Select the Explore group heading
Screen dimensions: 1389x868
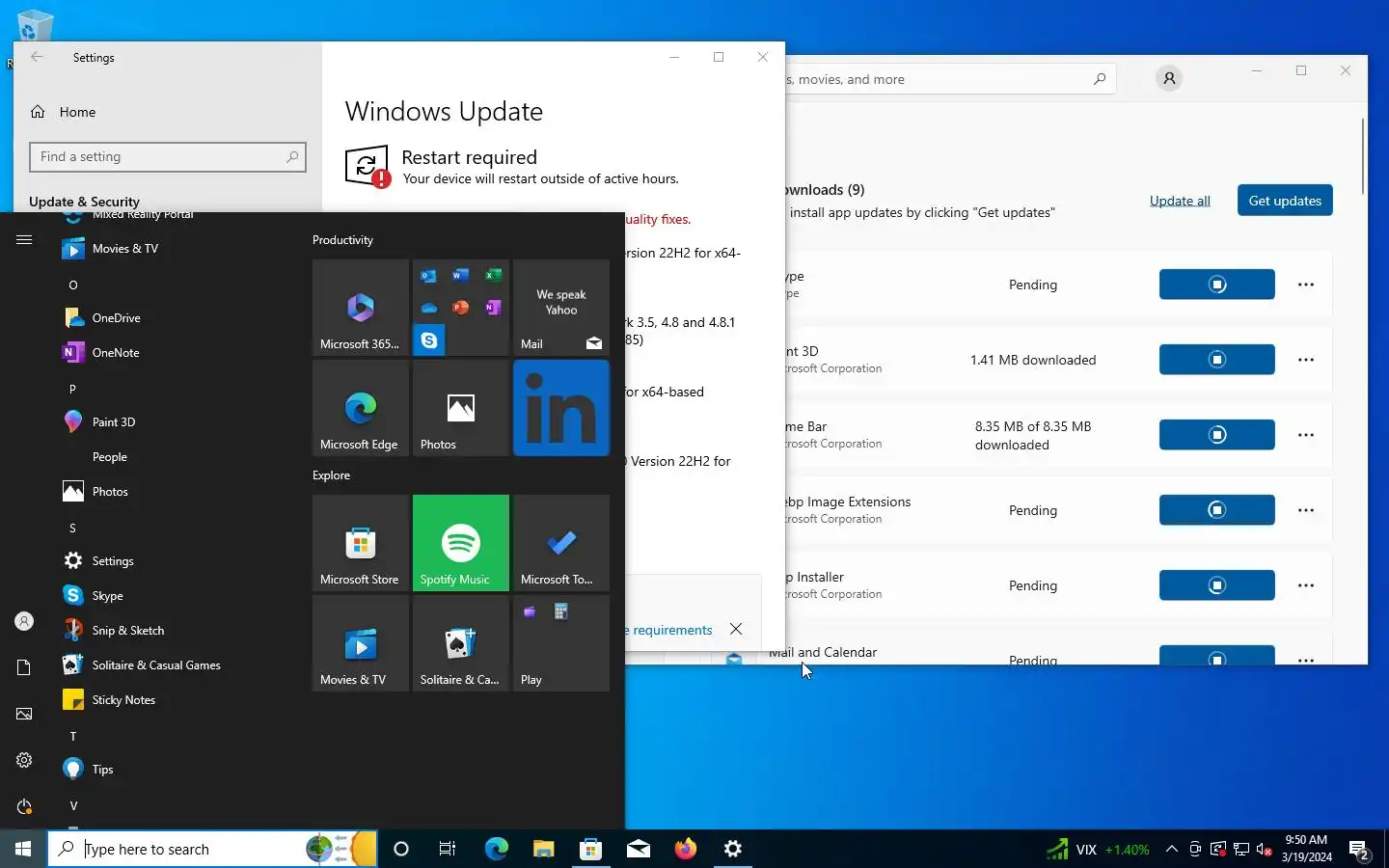click(x=331, y=475)
